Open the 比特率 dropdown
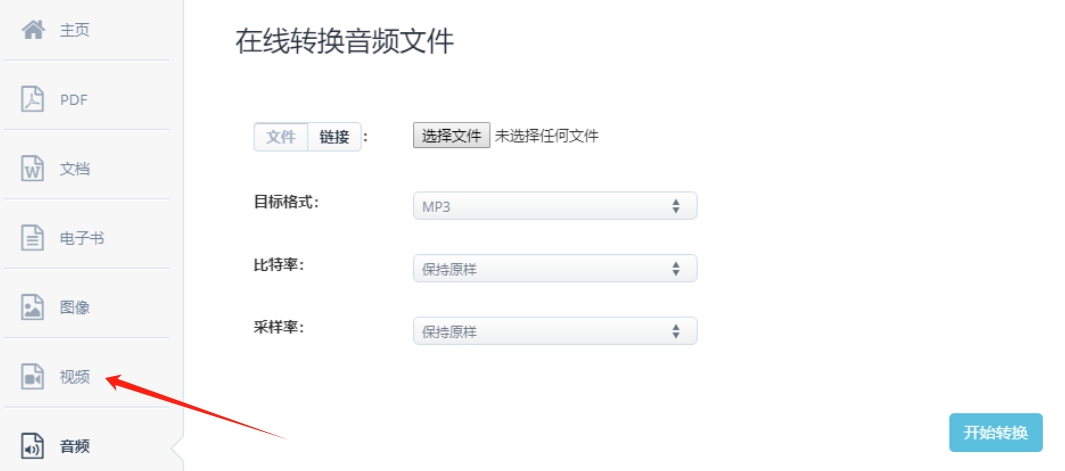Image resolution: width=1065 pixels, height=471 pixels. point(555,269)
